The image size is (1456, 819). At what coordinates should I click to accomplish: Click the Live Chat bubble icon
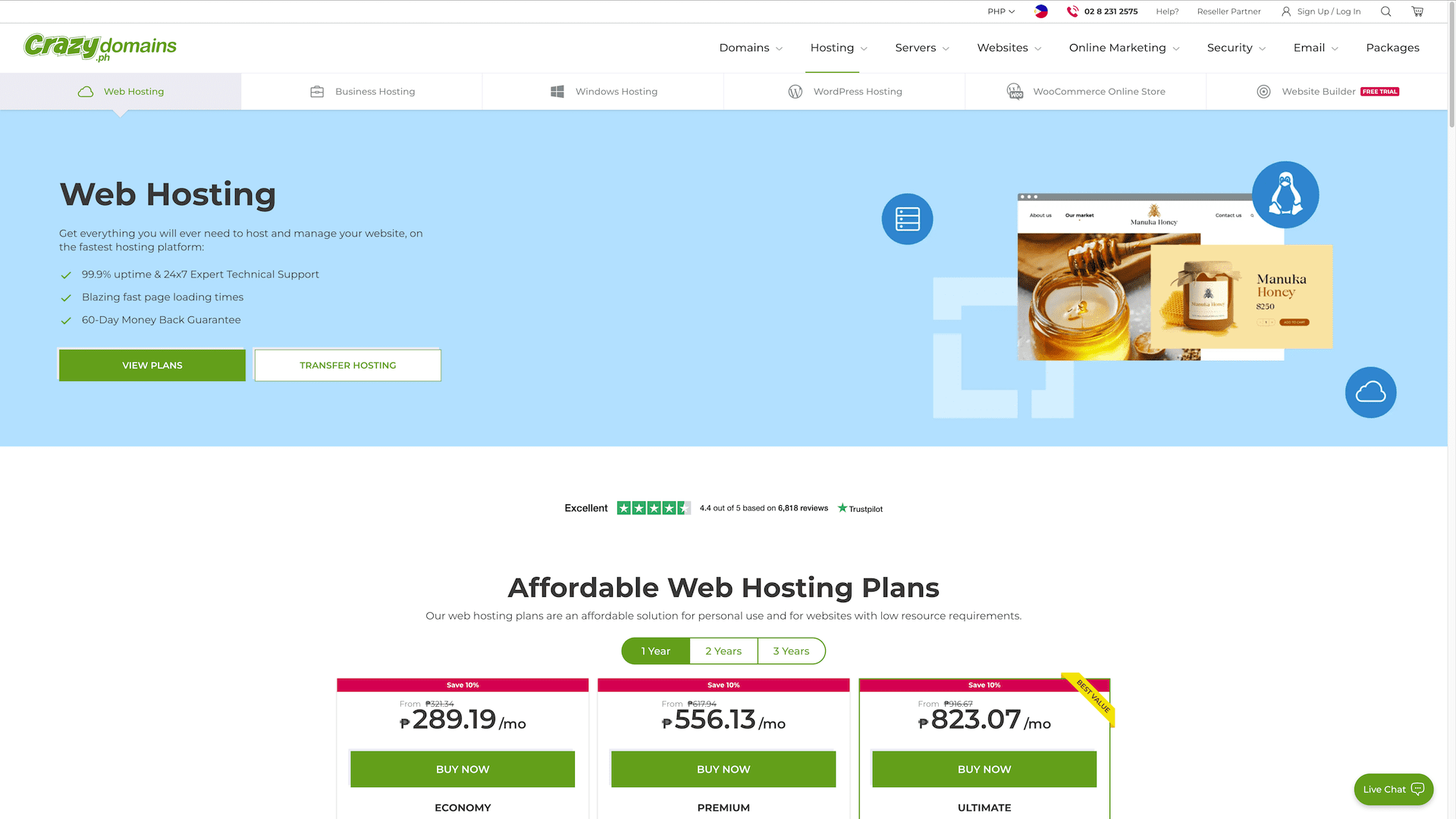pyautogui.click(x=1417, y=789)
